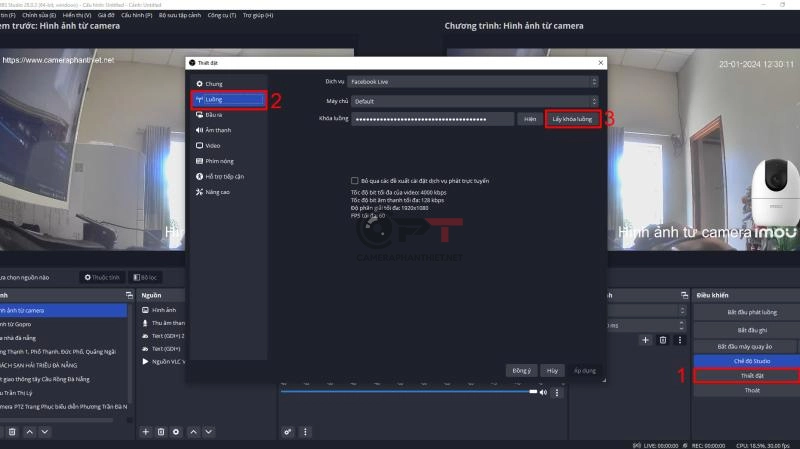The height and width of the screenshot is (449, 800).
Task: Click Bắt đầu ghi start recording
Action: (752, 330)
